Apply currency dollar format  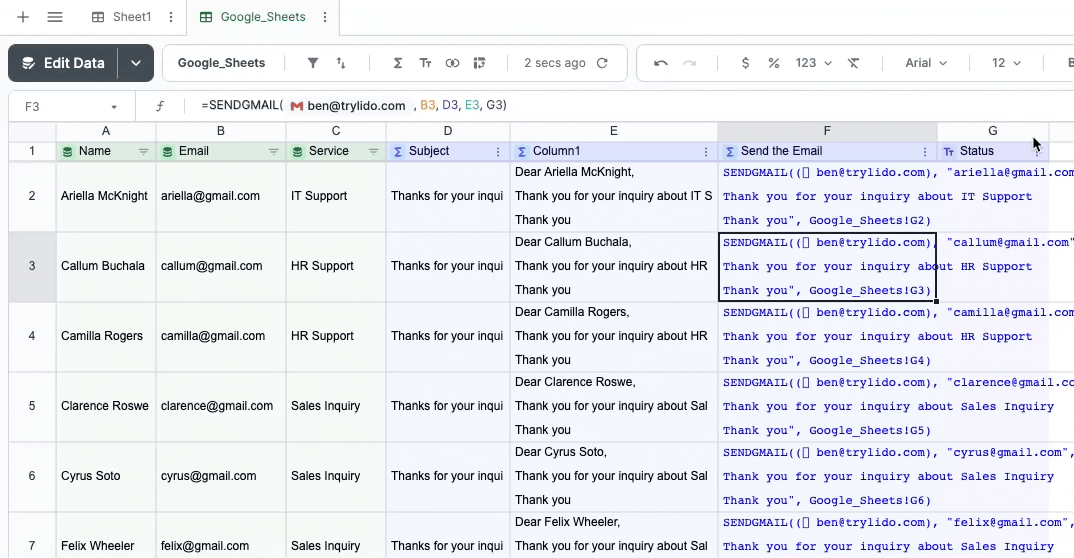pyautogui.click(x=745, y=63)
